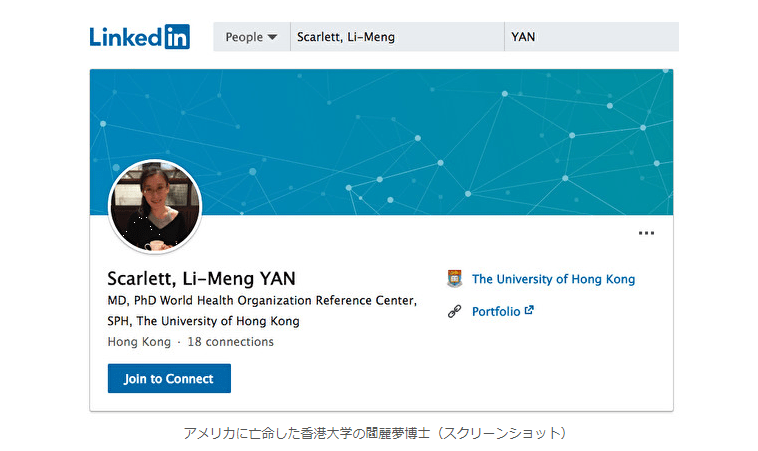Open the three-dot More actions menu
Screen dimensions: 758x451
click(x=646, y=233)
